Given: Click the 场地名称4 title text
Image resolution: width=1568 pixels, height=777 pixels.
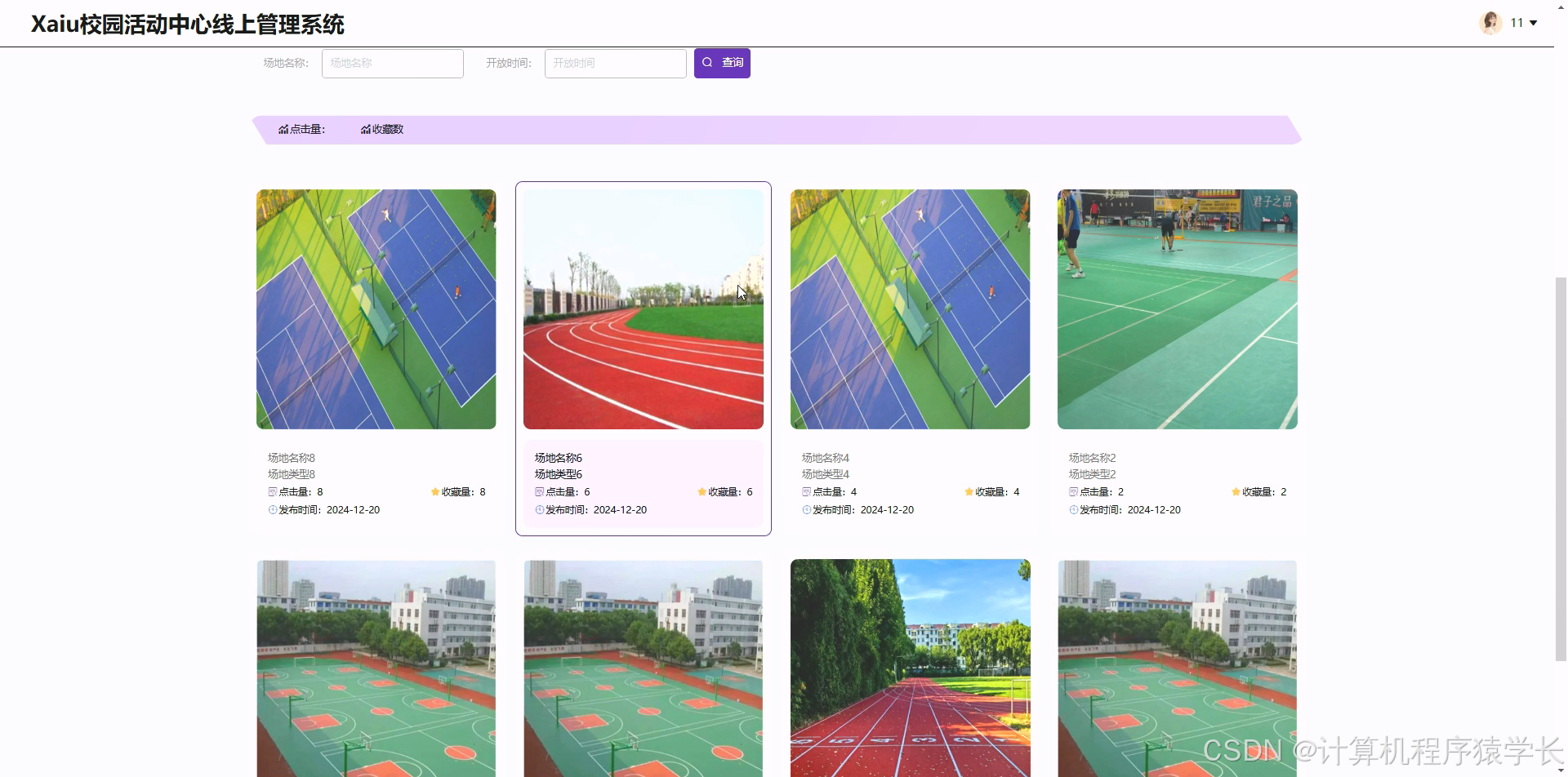Looking at the screenshot, I should [826, 458].
